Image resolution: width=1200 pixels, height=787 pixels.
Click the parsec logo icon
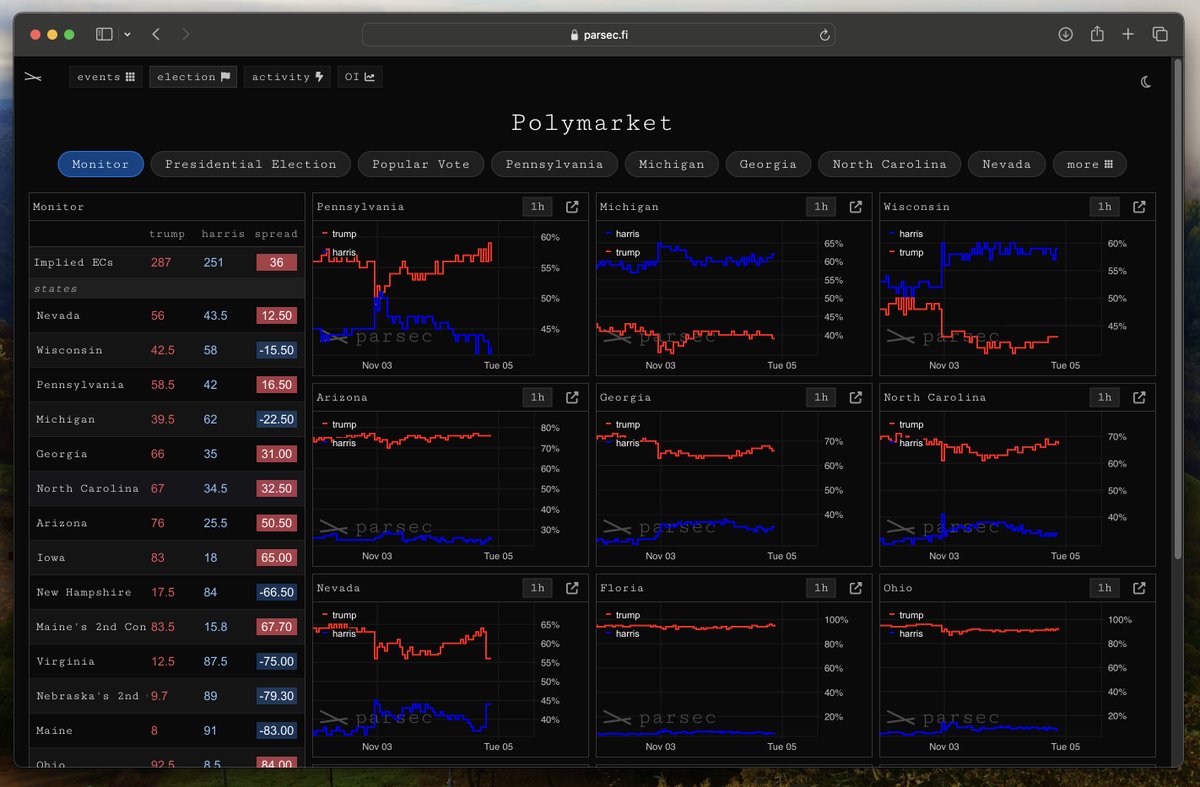point(34,77)
